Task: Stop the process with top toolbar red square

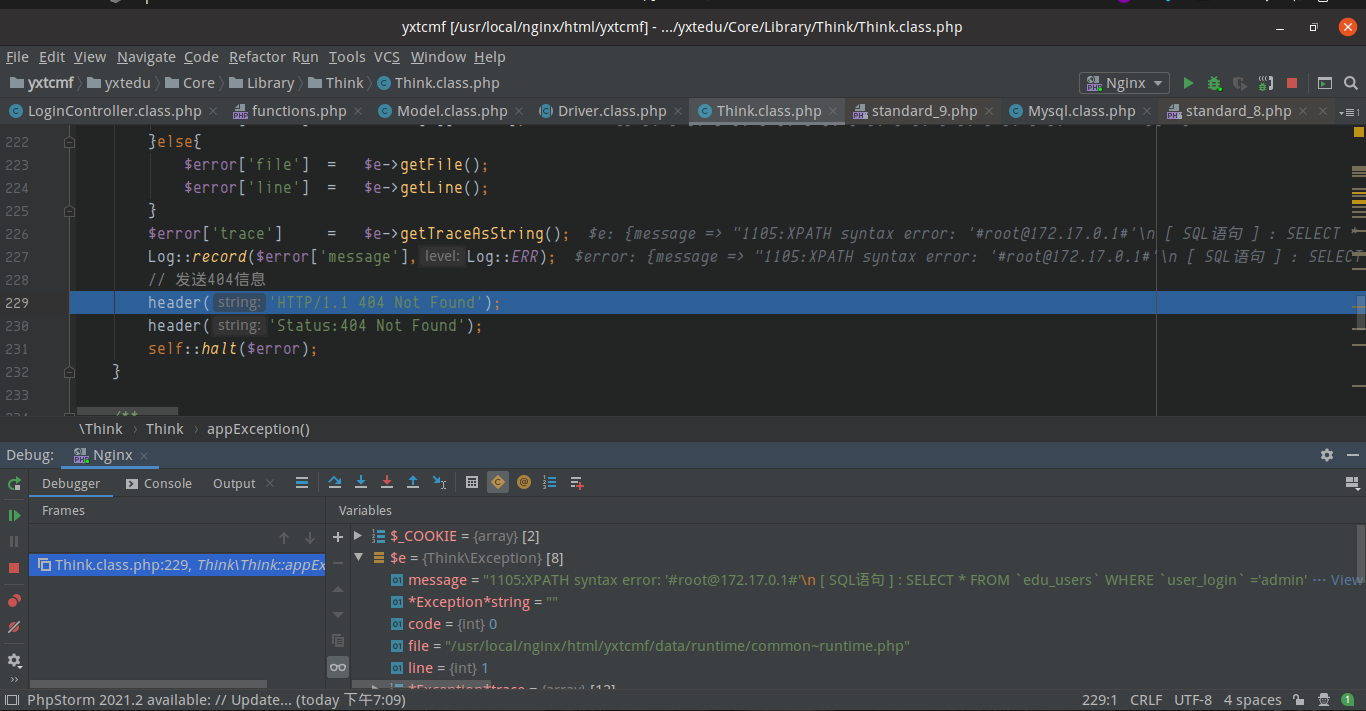Action: 1292,83
